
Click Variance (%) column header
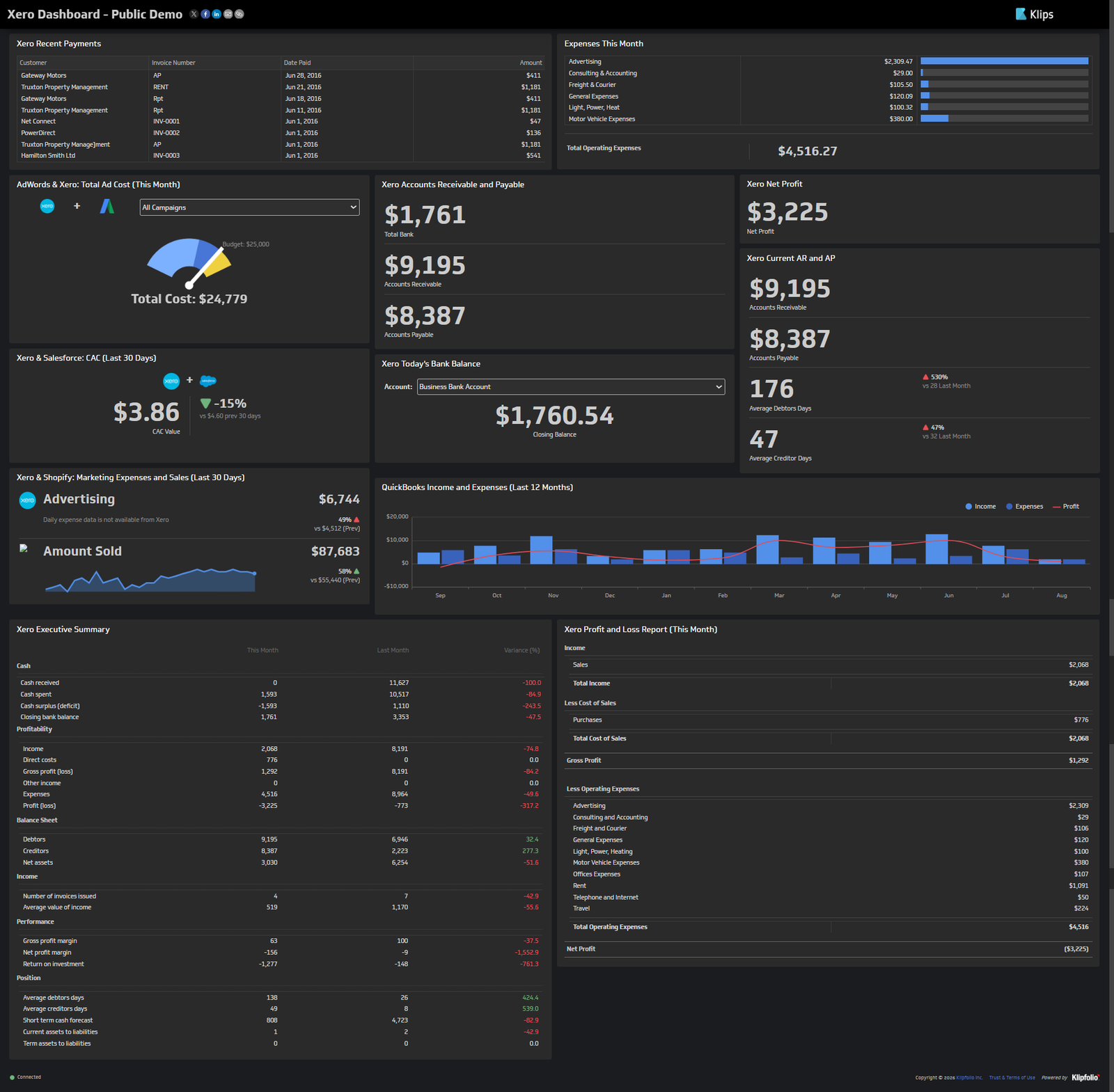522,650
